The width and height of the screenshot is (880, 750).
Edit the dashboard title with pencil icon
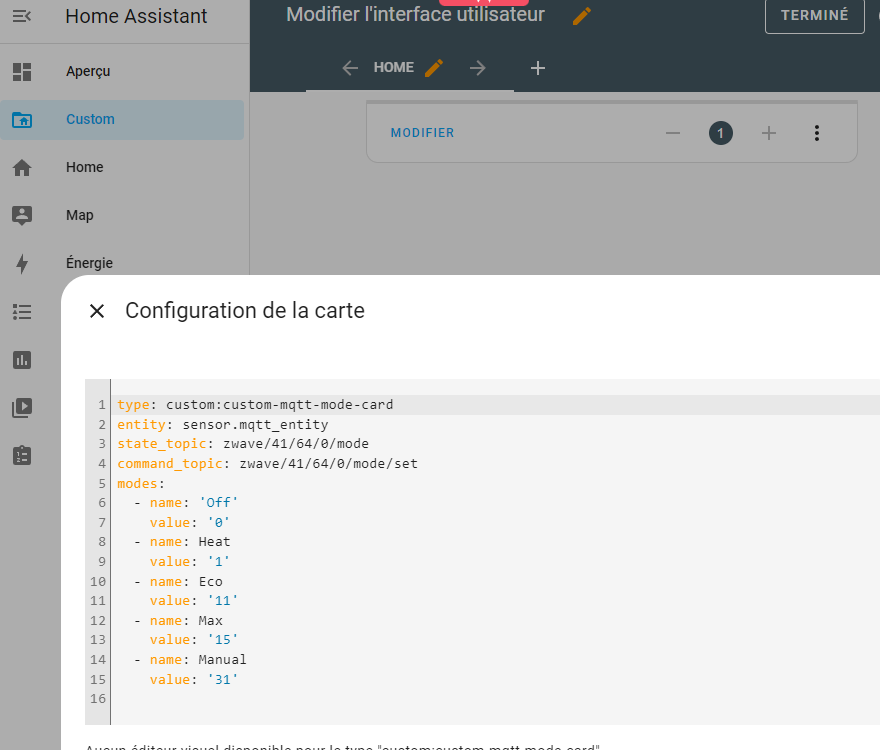[582, 16]
